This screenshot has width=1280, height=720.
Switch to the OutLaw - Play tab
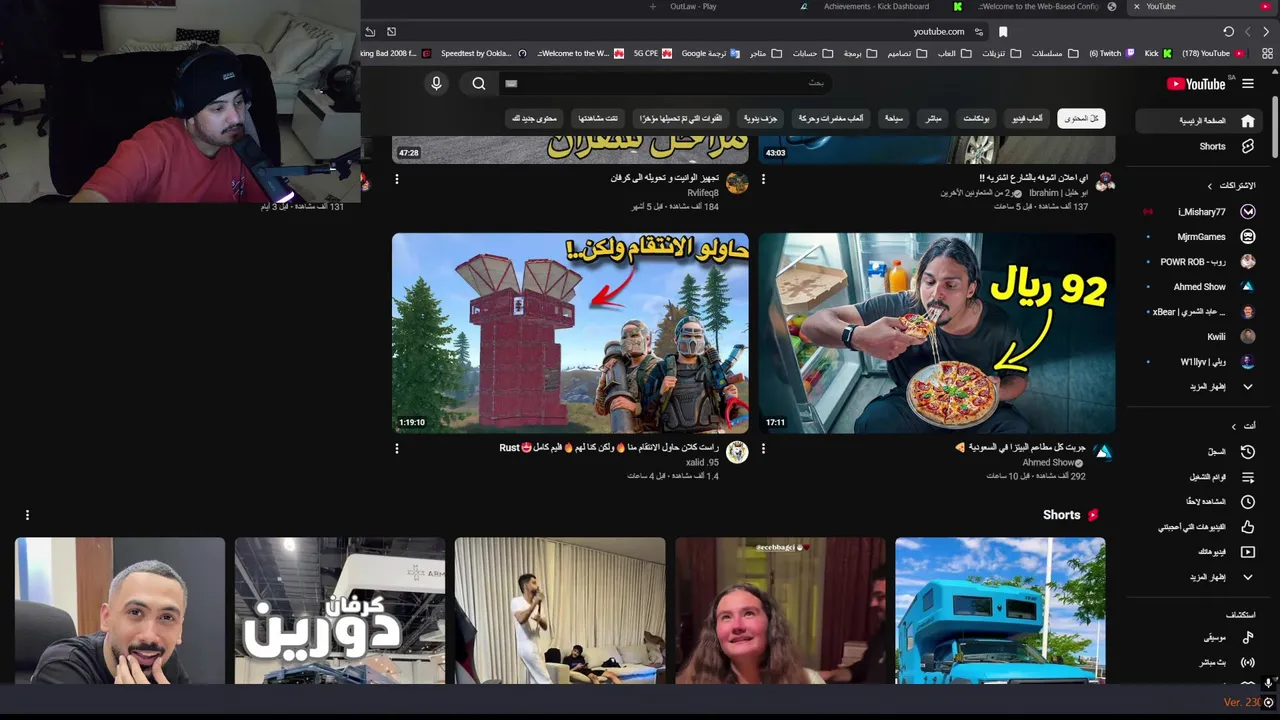[x=693, y=7]
